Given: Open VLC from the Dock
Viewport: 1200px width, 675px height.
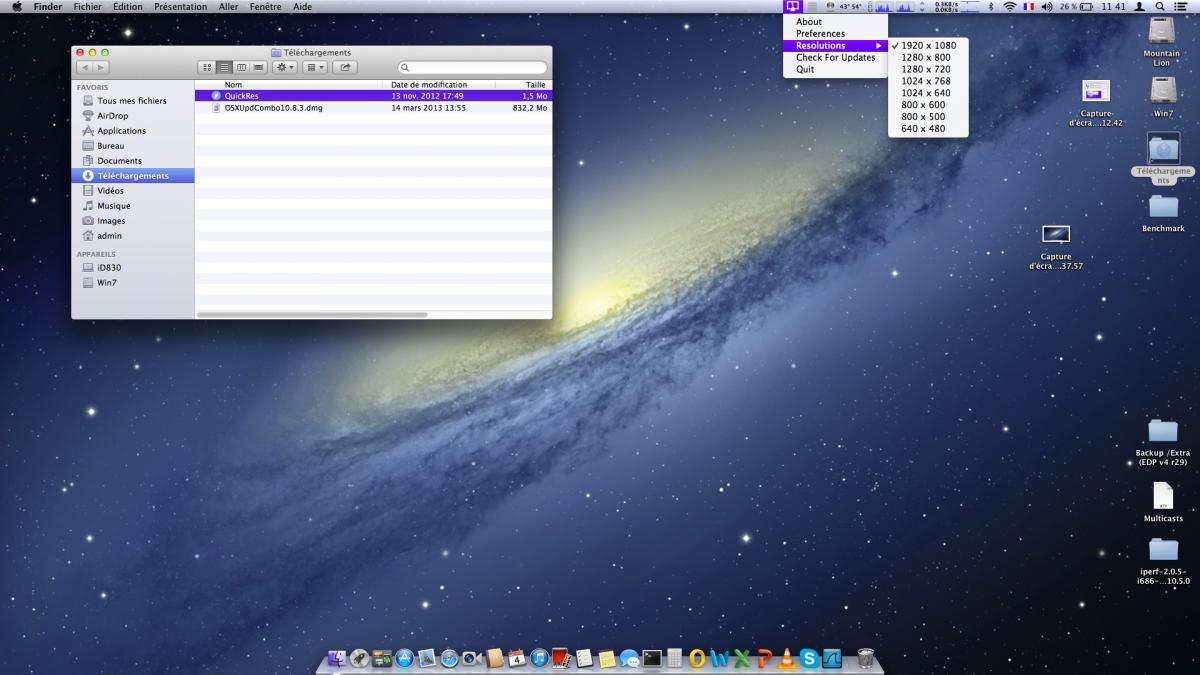Looking at the screenshot, I should click(x=787, y=659).
